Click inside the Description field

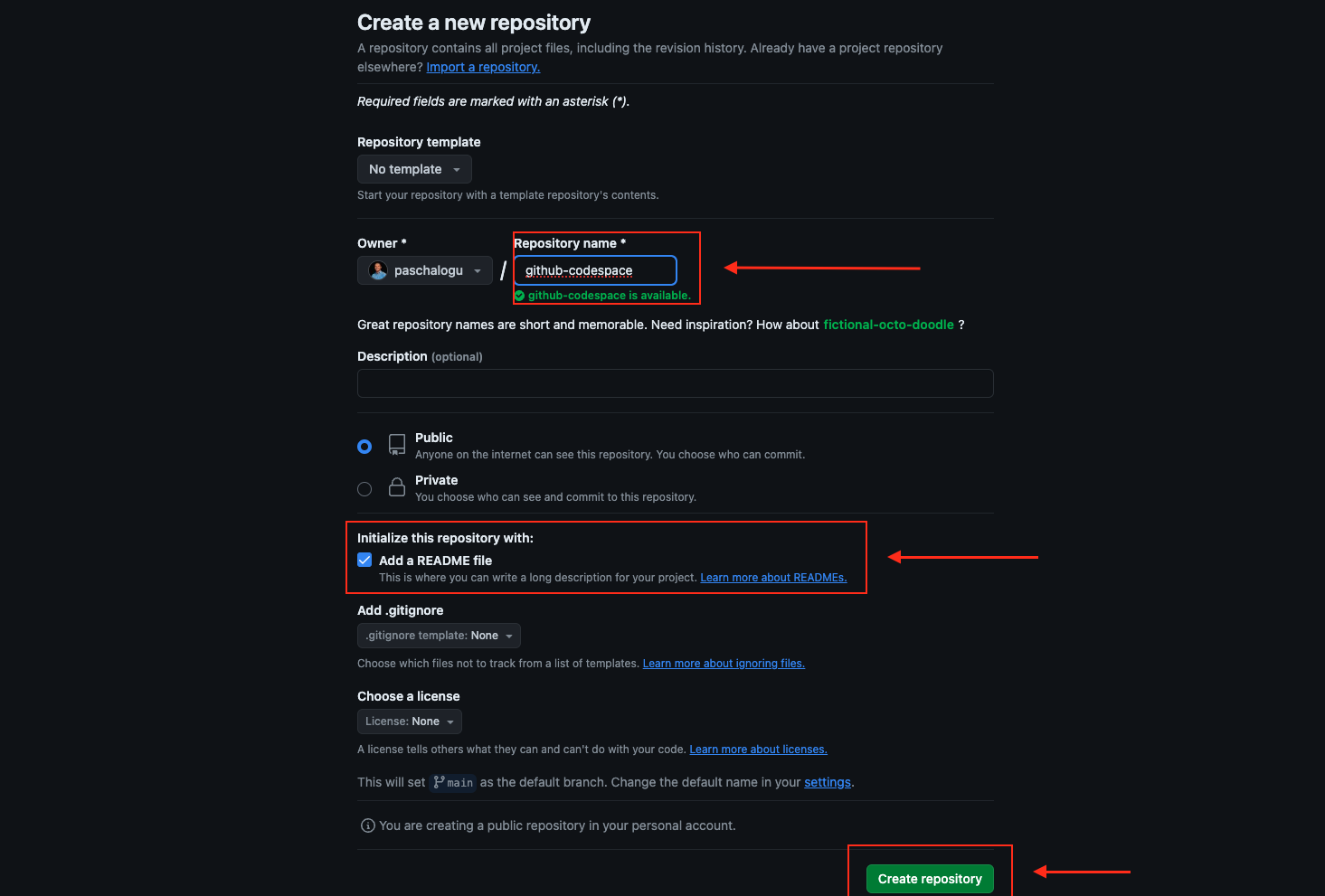click(x=675, y=382)
